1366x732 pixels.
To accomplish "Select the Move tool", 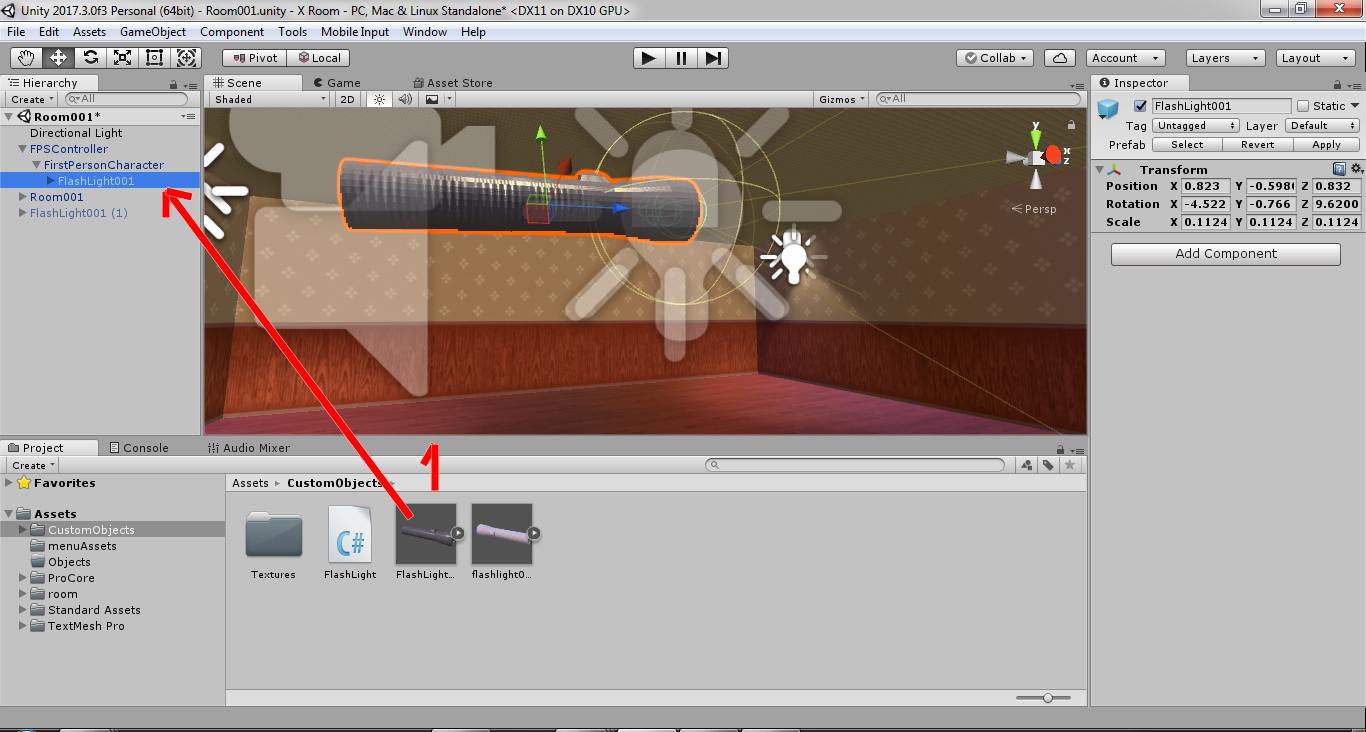I will pos(57,57).
